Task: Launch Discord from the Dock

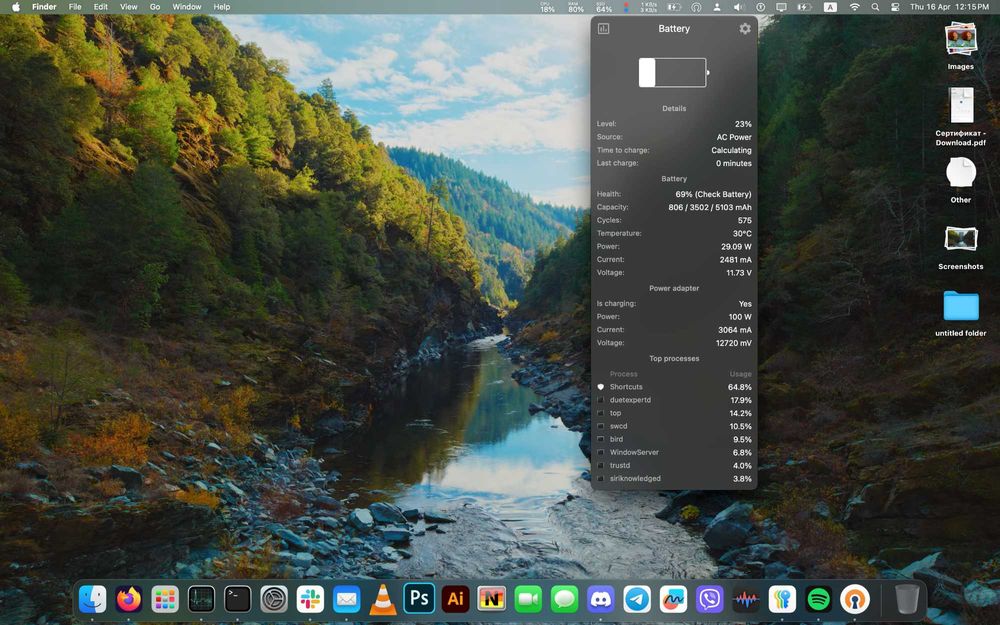Action: (601, 599)
